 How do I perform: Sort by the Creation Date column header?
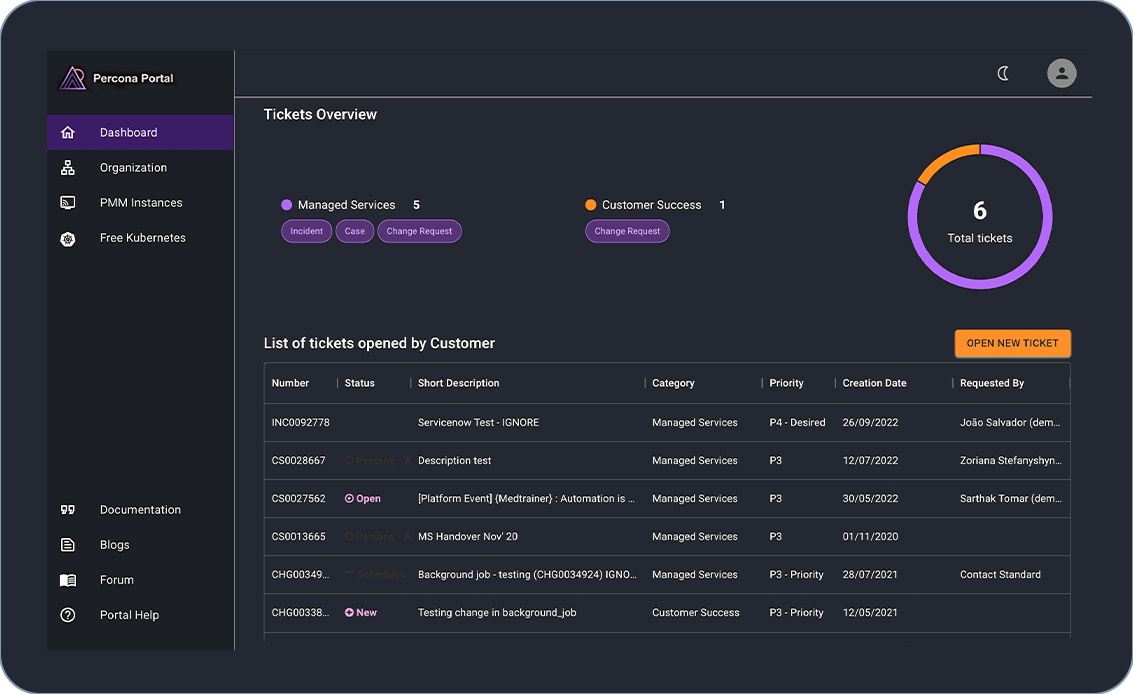pyautogui.click(x=874, y=383)
